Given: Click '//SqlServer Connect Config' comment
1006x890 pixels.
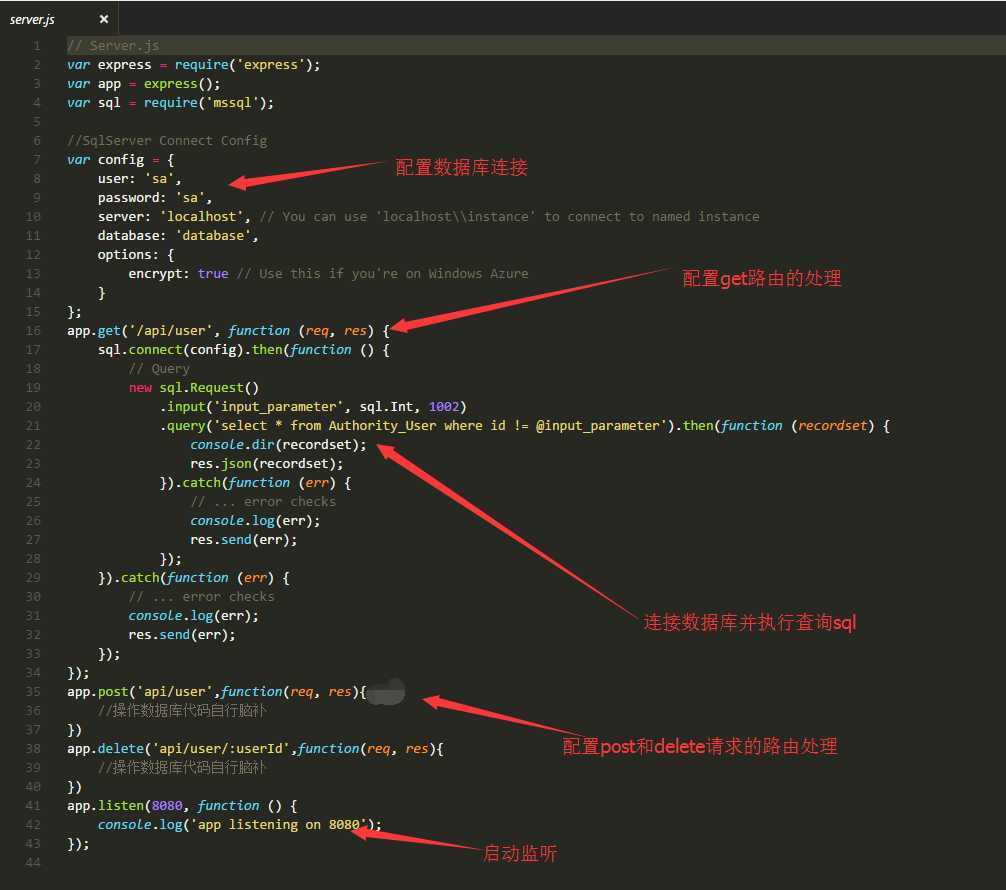Looking at the screenshot, I should [x=167, y=141].
